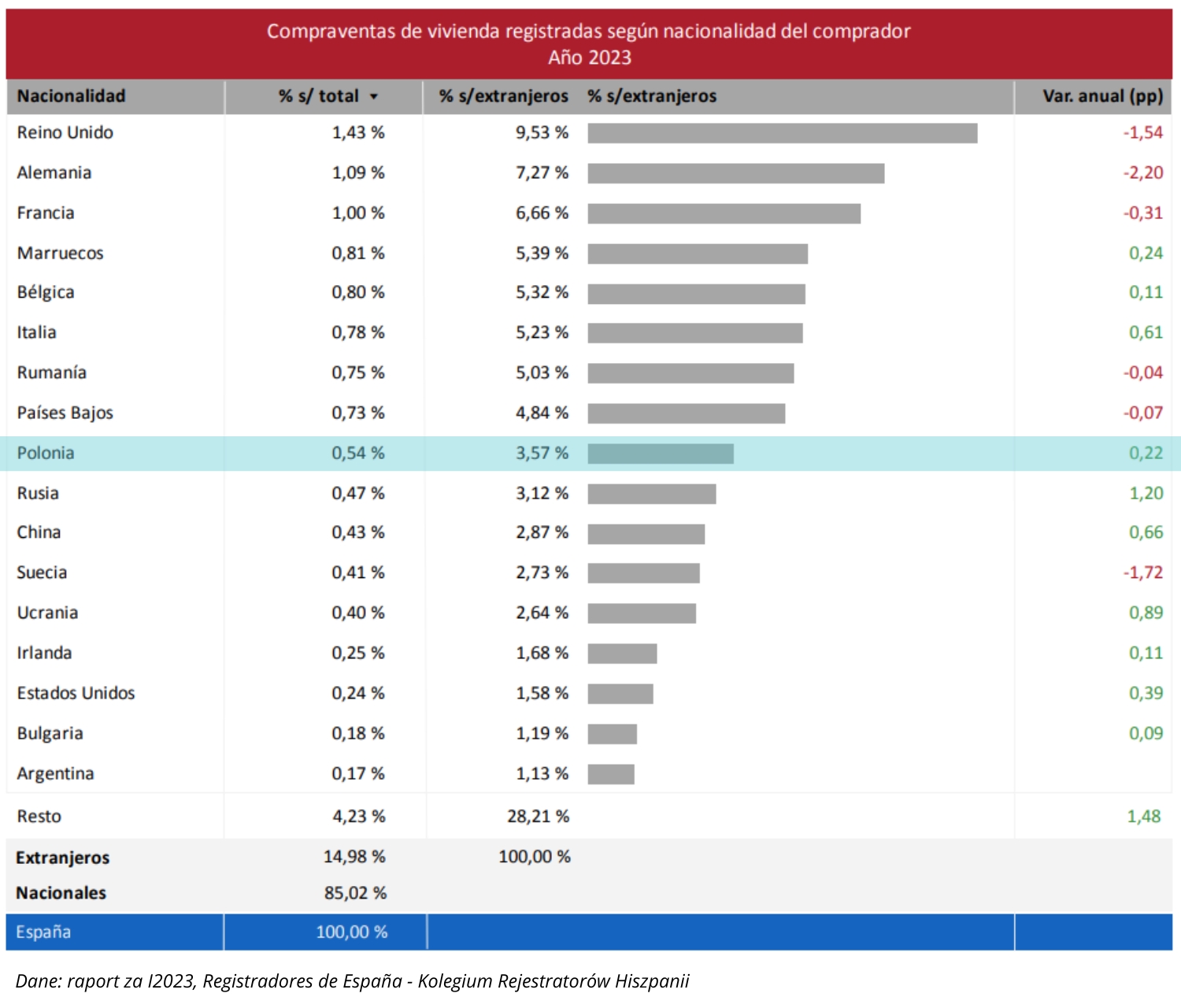
Task: Click the blue España total row label
Action: [43, 932]
